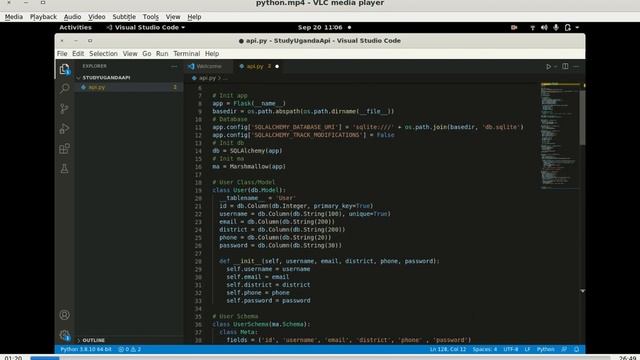Open the system menu arrow in the top bar

[577, 27]
